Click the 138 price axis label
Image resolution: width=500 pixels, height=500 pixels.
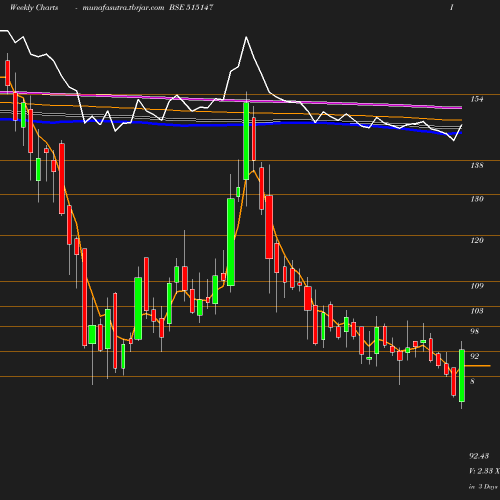coord(477,165)
